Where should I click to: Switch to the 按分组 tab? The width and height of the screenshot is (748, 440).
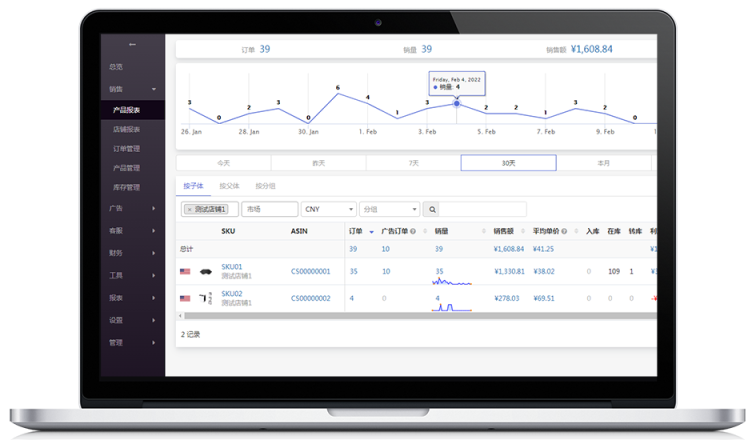coord(265,186)
